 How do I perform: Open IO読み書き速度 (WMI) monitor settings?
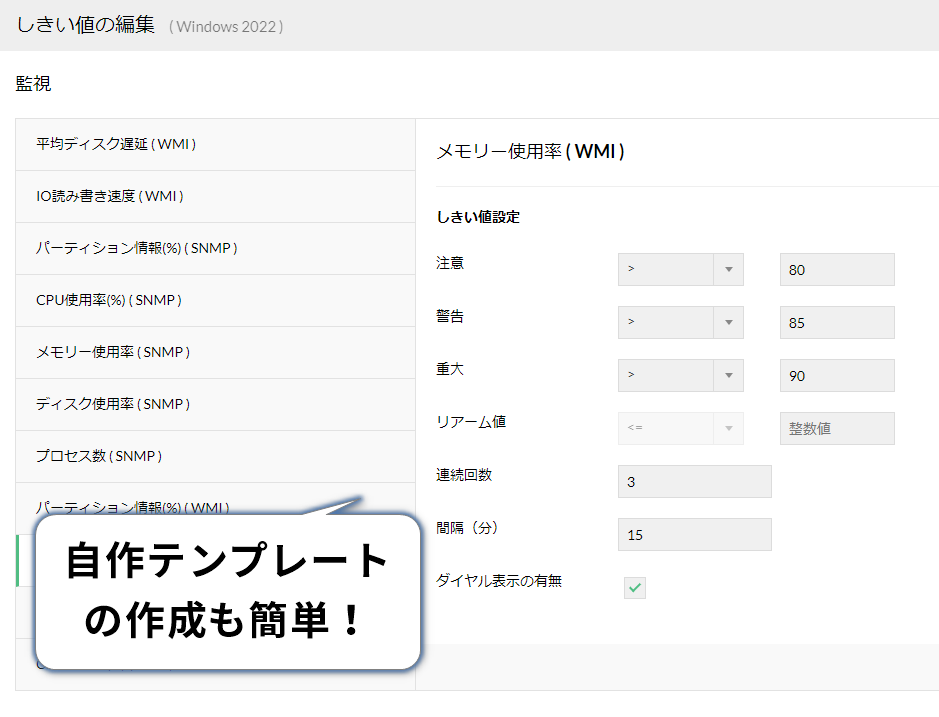coord(110,196)
